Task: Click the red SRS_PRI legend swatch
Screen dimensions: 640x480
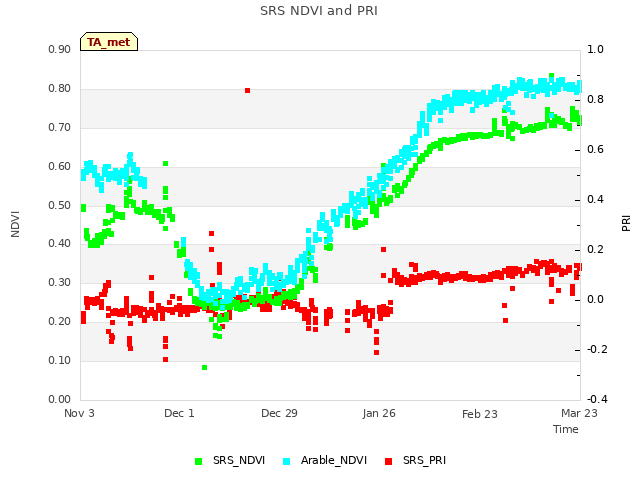Action: (x=389, y=462)
